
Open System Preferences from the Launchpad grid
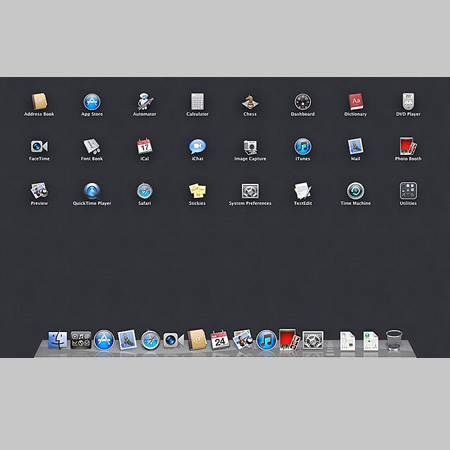coord(250,191)
